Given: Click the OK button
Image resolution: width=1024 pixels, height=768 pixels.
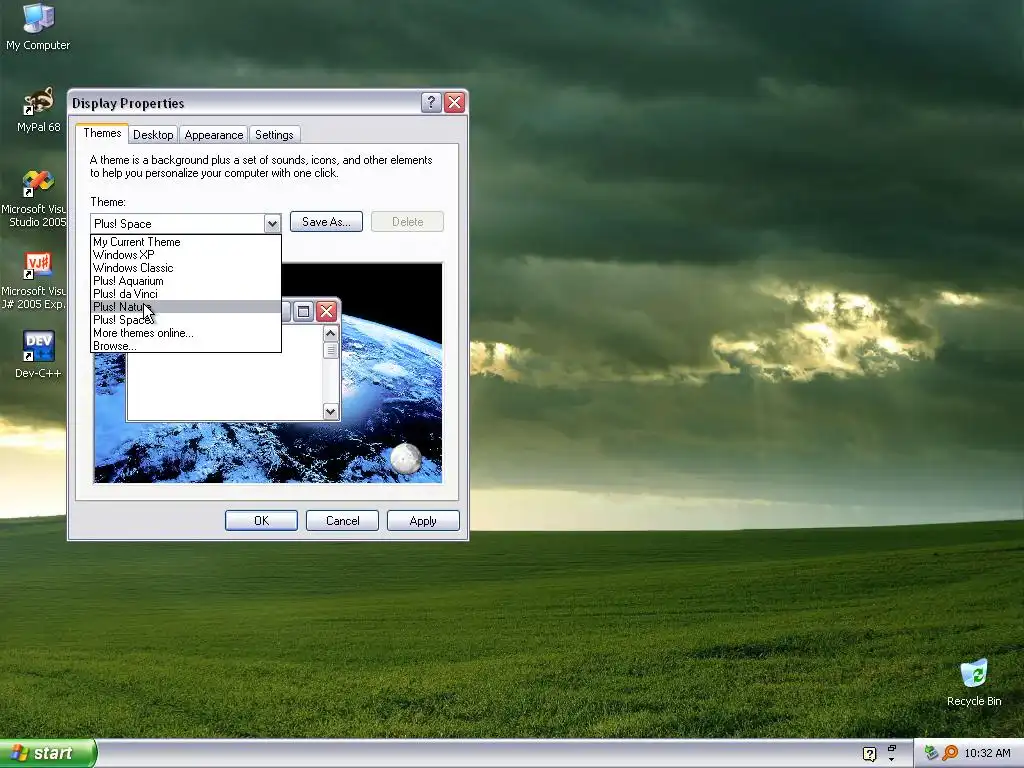Looking at the screenshot, I should (x=261, y=520).
